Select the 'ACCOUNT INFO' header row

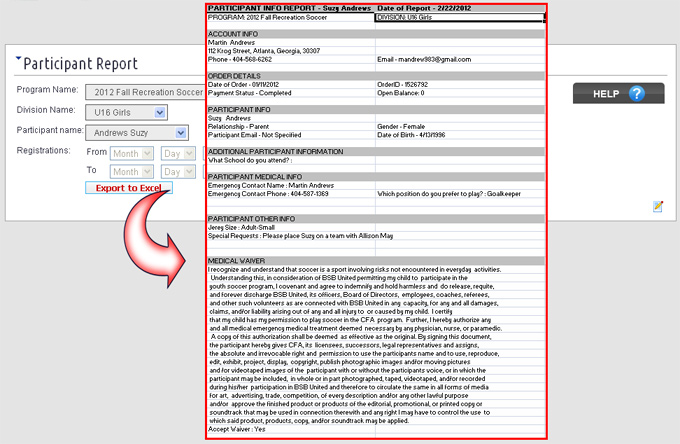[376, 34]
